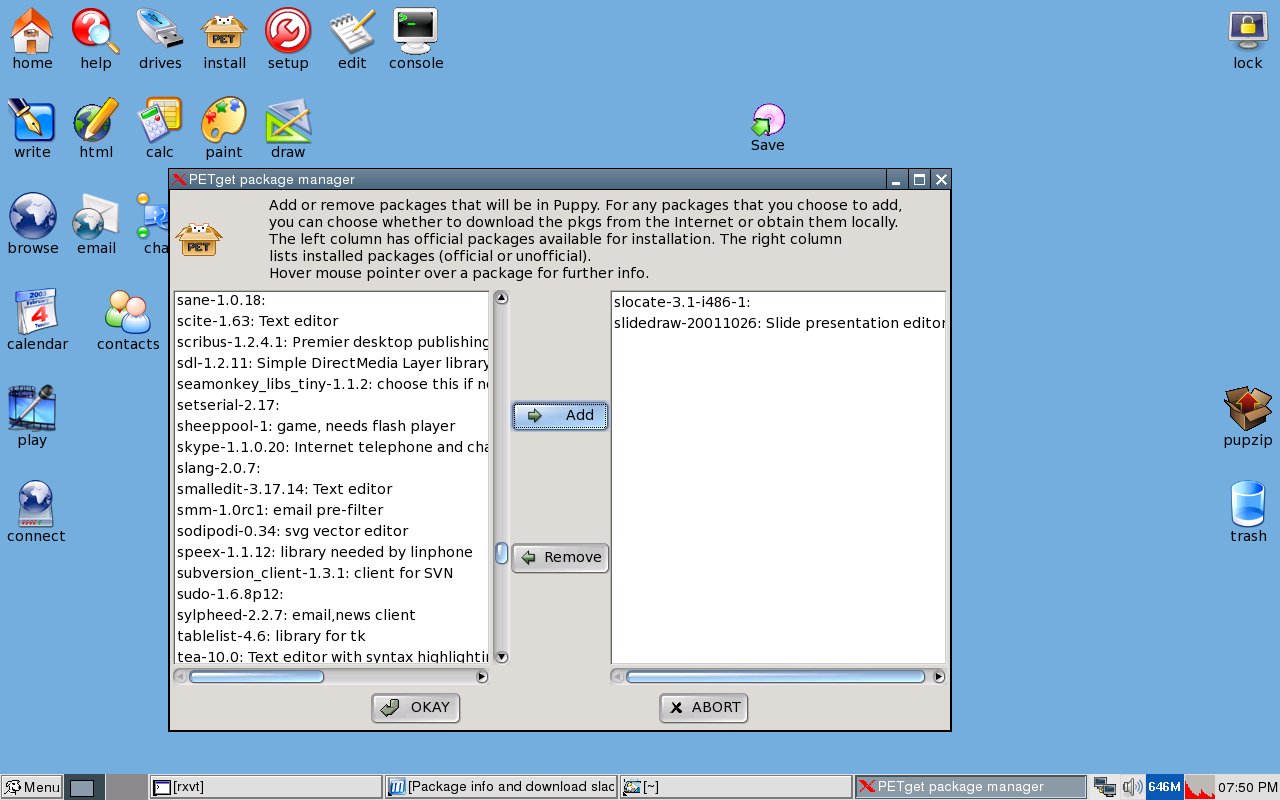Select slang-2.0.7 package
The image size is (1280, 800).
pyautogui.click(x=331, y=468)
